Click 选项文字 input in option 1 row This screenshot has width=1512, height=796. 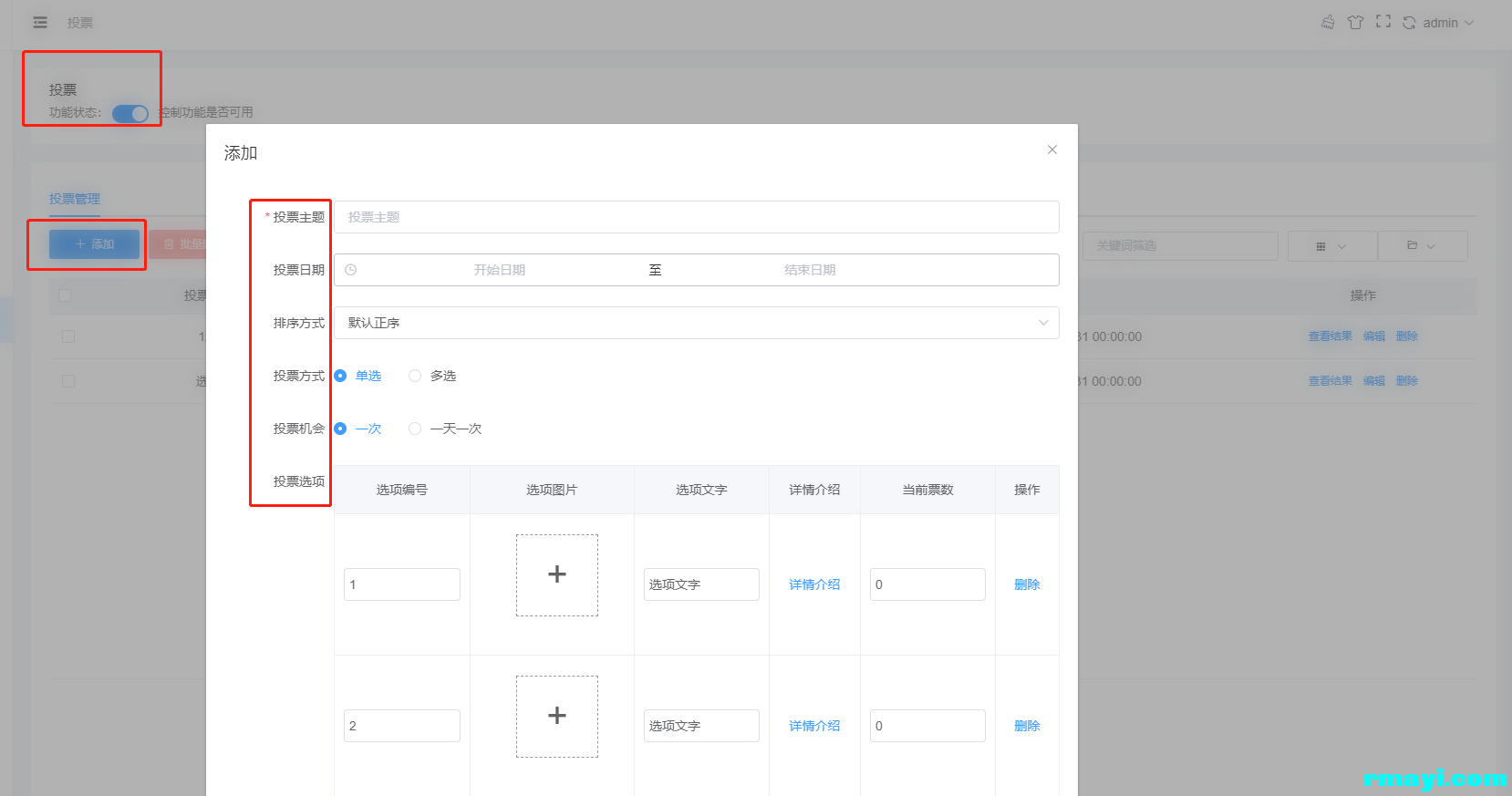click(x=701, y=584)
